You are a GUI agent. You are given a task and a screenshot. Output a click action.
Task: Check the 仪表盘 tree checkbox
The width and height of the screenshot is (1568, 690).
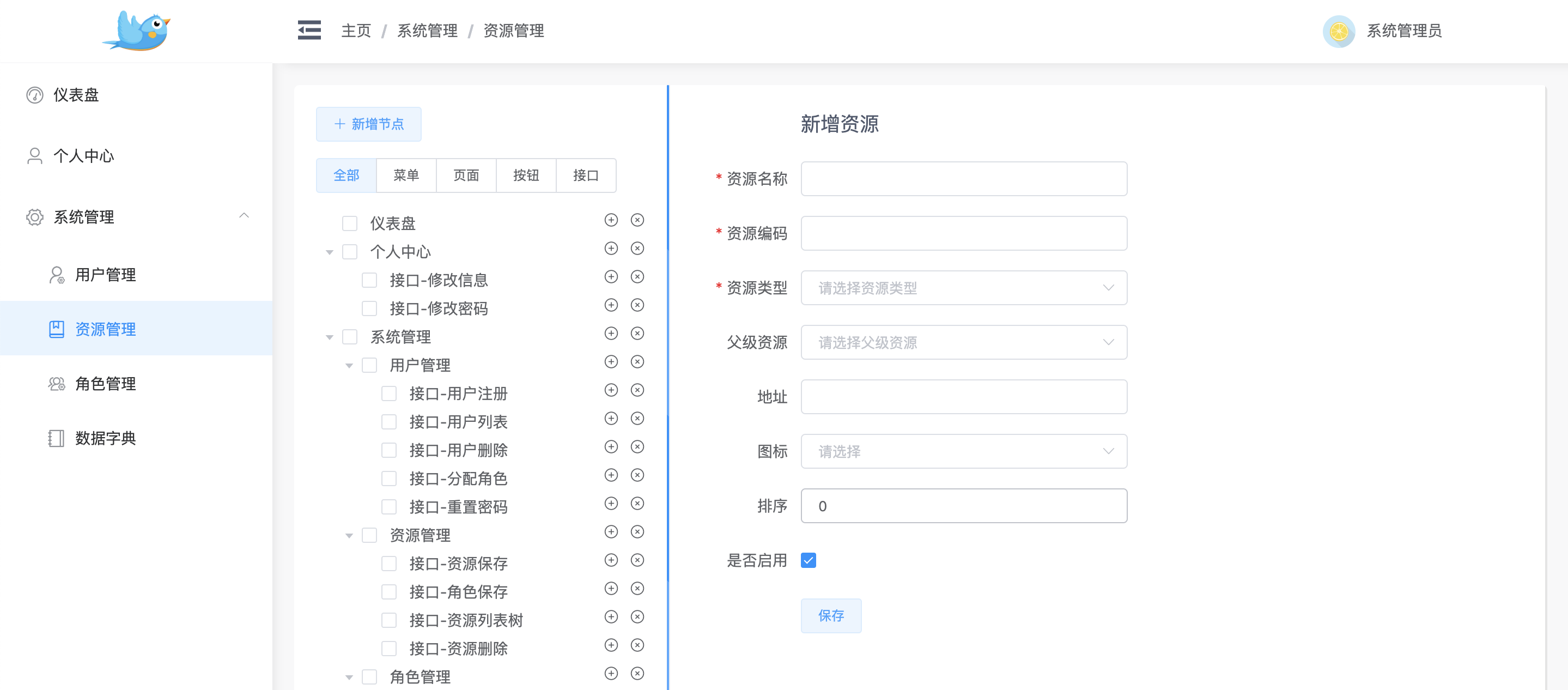point(350,223)
